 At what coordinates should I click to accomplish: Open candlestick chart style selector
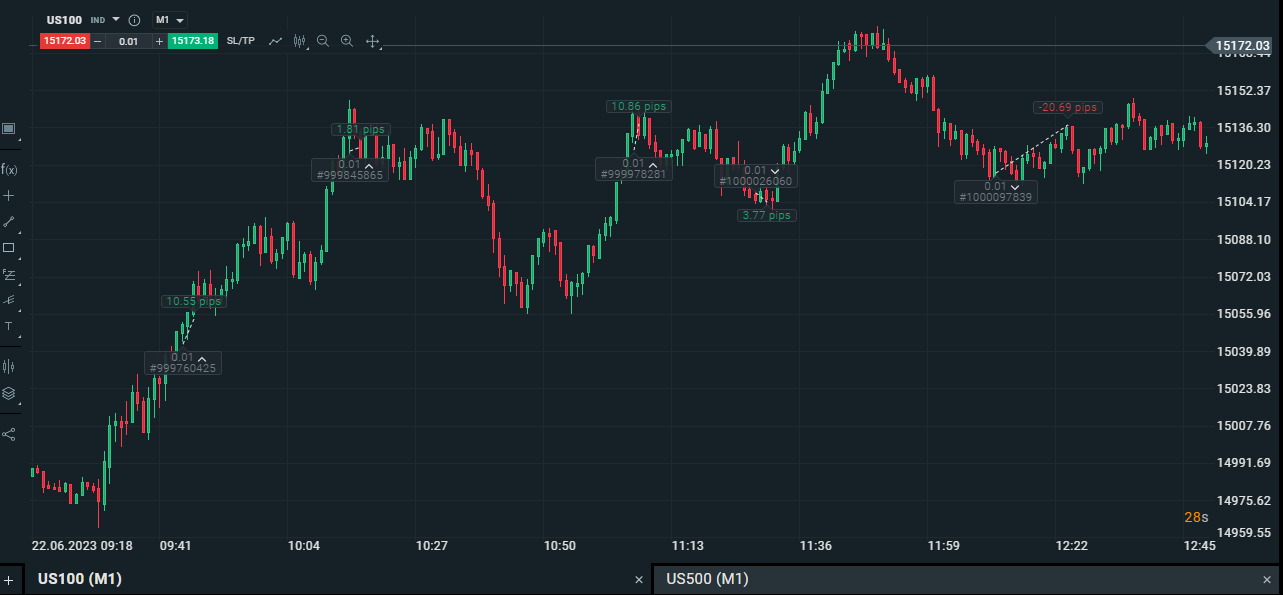click(x=298, y=41)
